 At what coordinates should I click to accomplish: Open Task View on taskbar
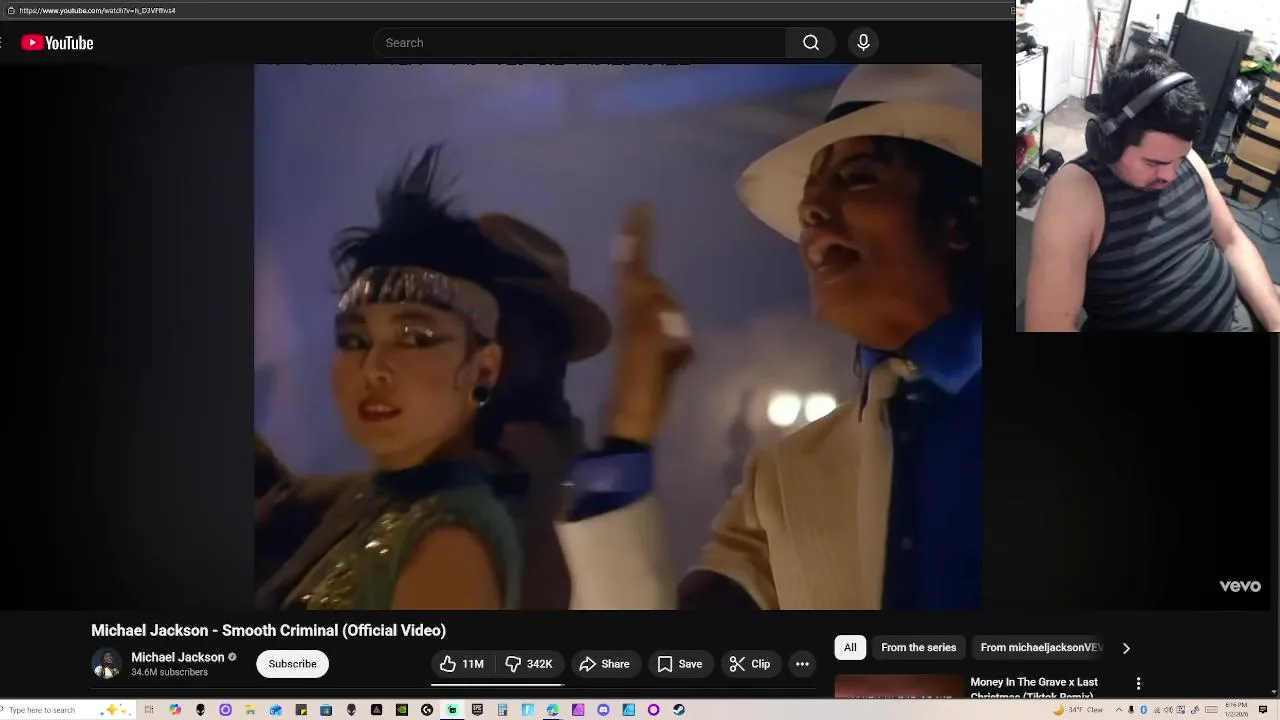pos(149,710)
